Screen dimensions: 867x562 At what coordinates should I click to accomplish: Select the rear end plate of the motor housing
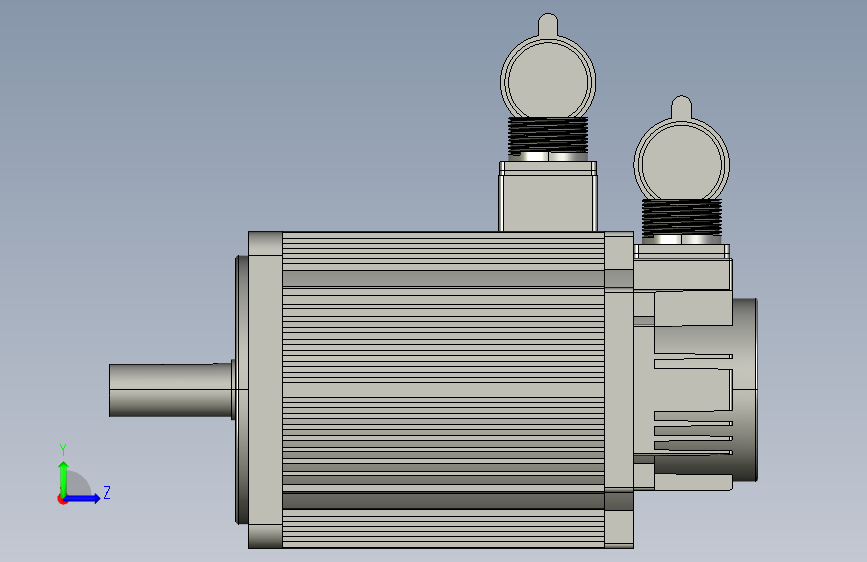coord(619,390)
